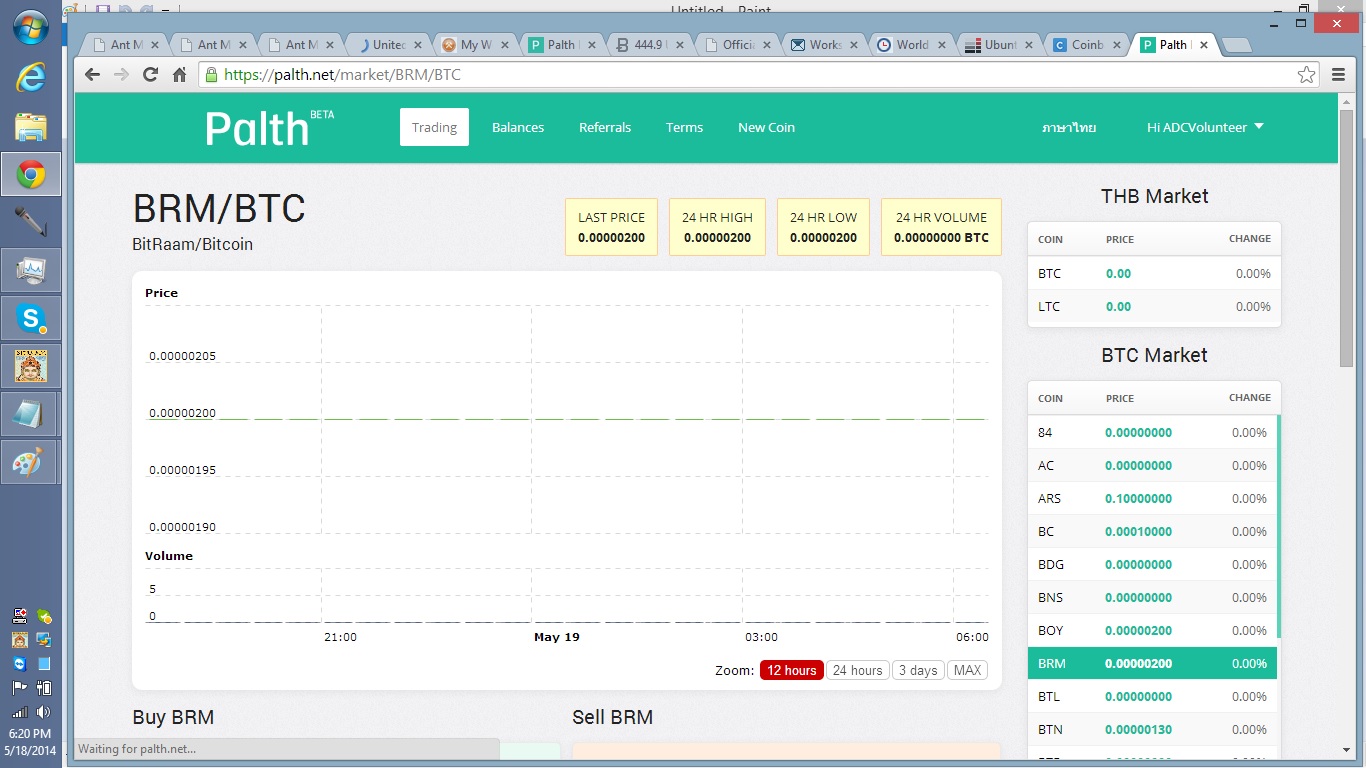Close the 444.9 tab
The height and width of the screenshot is (768, 1366).
(x=680, y=45)
